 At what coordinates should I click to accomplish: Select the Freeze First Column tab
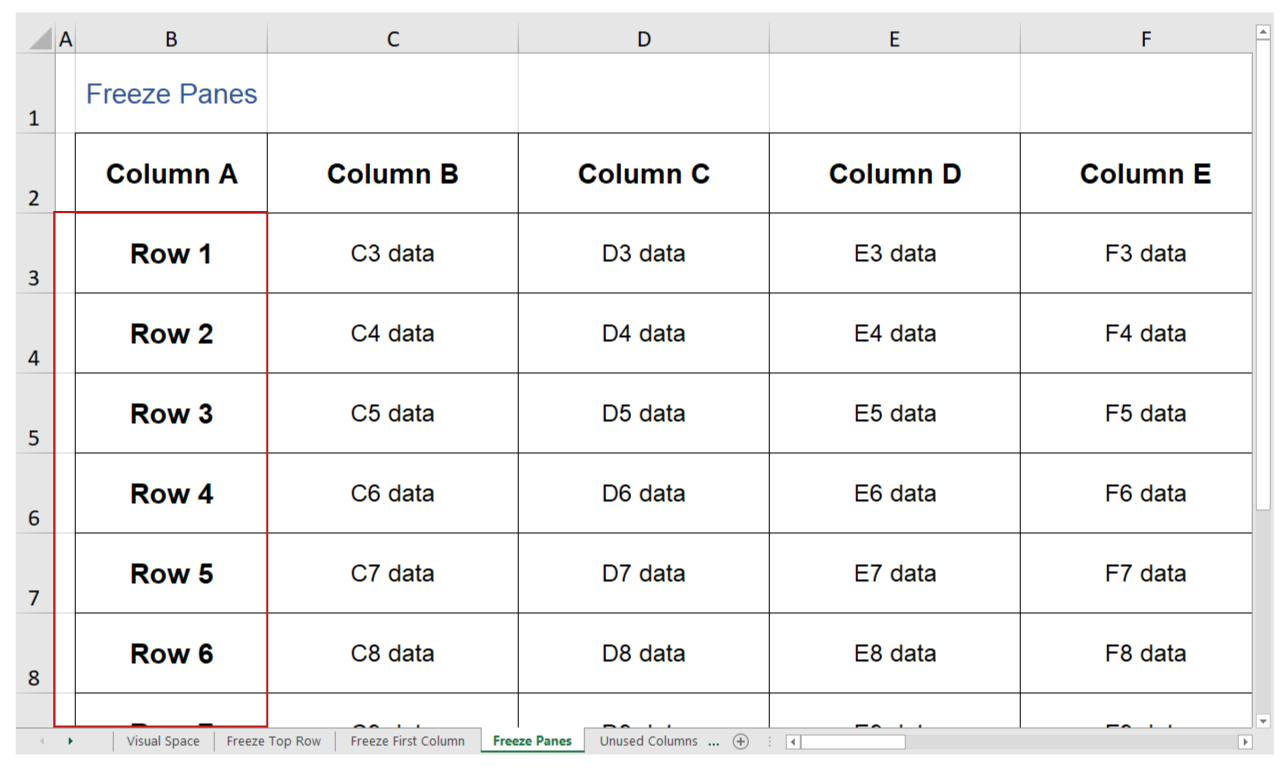click(x=407, y=741)
